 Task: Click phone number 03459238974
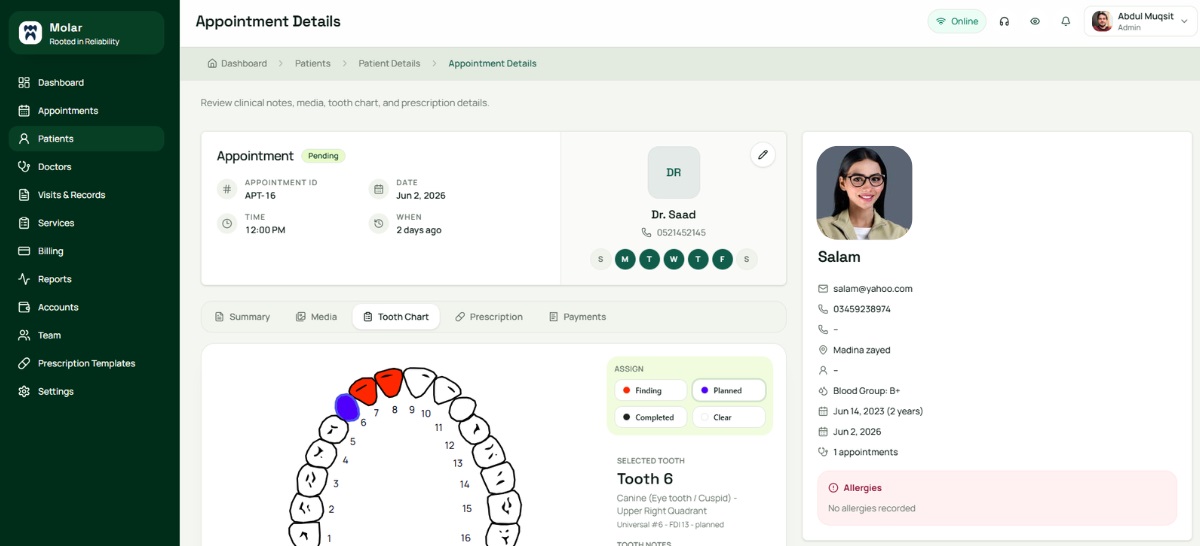click(x=862, y=309)
